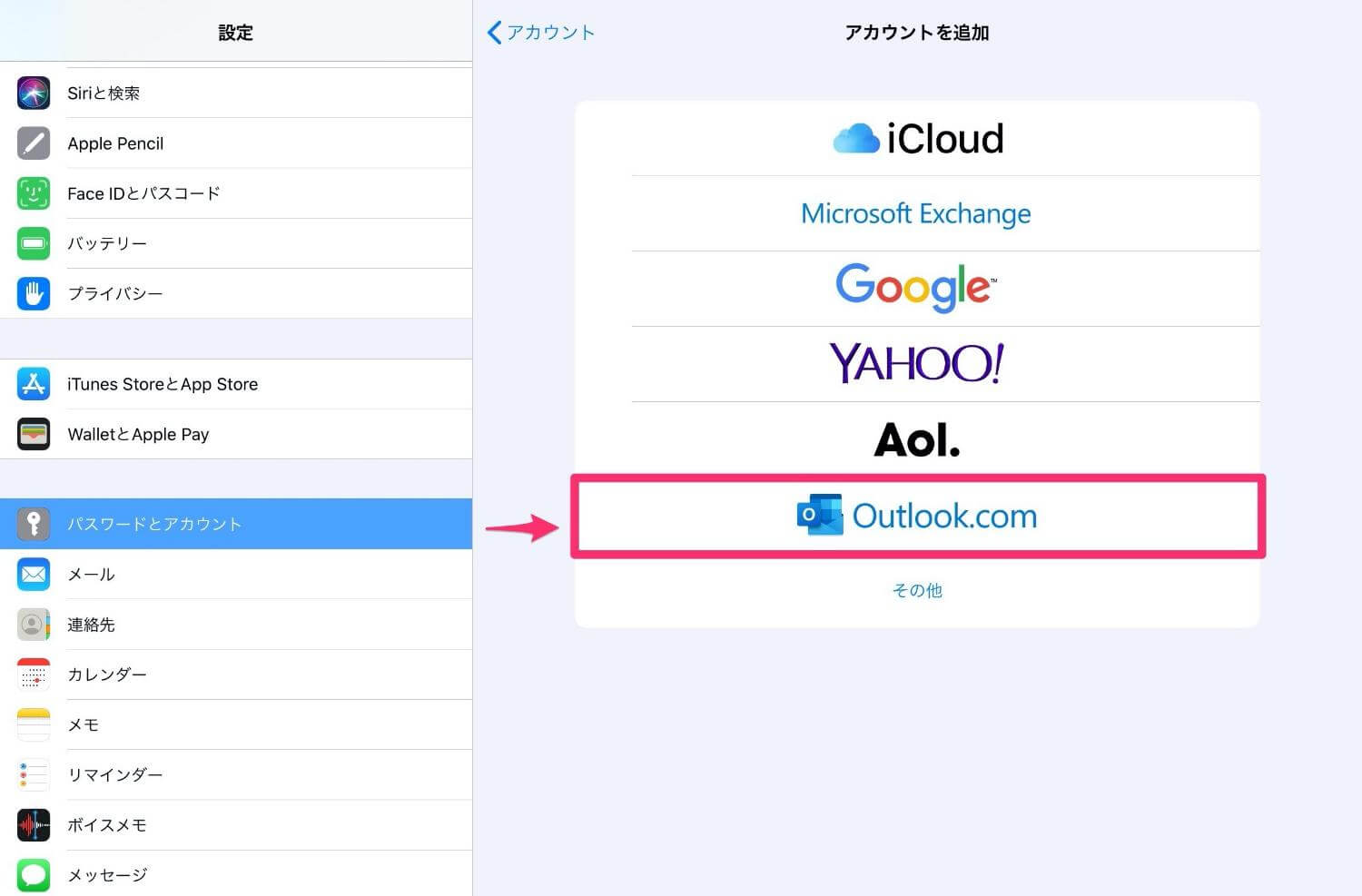
Task: Open メッセージ settings row
Action: (236, 875)
